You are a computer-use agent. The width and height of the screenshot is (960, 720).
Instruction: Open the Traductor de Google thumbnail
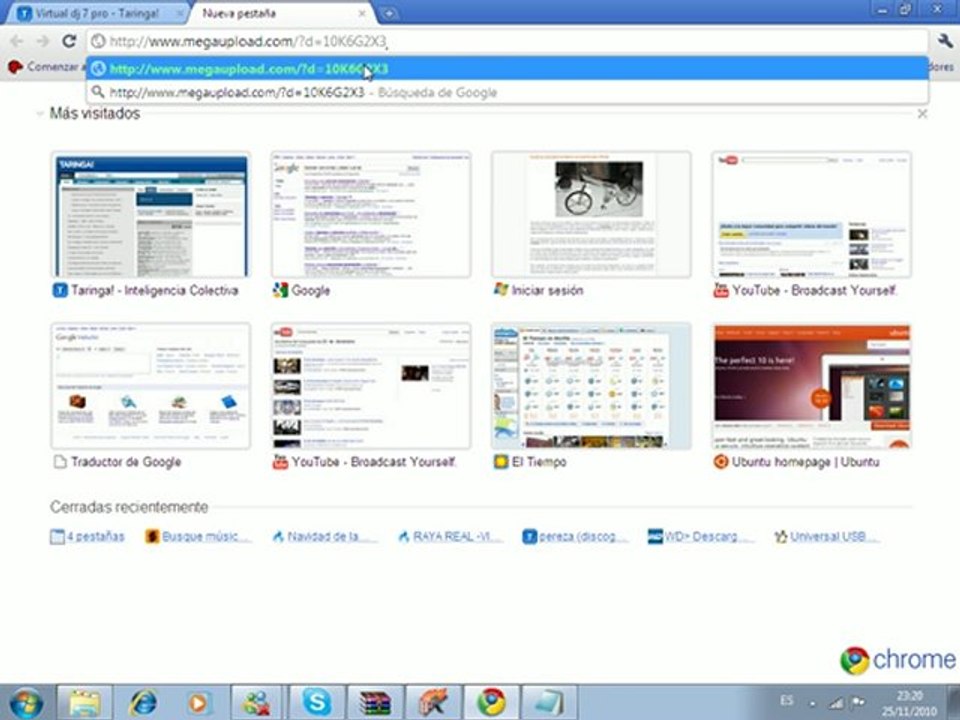pos(151,386)
